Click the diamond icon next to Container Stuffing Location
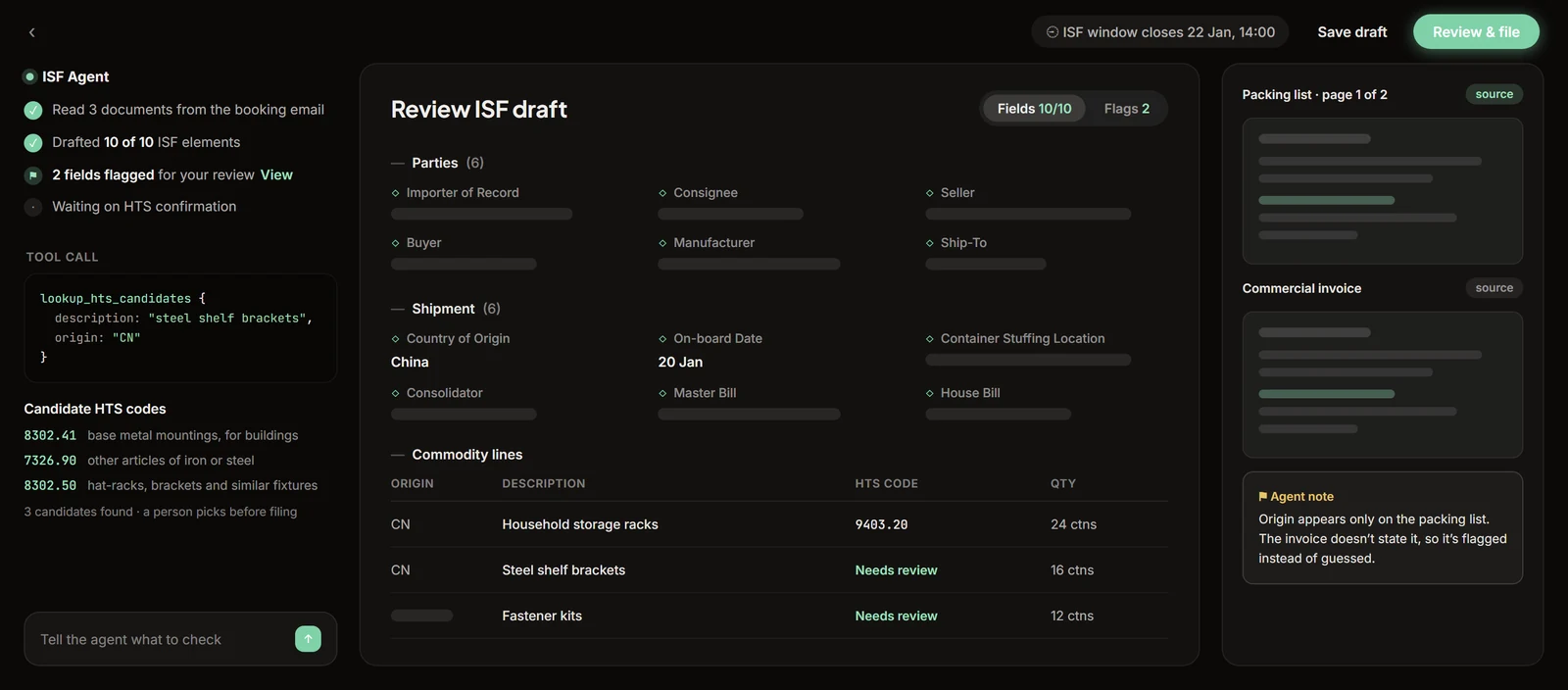 [930, 339]
